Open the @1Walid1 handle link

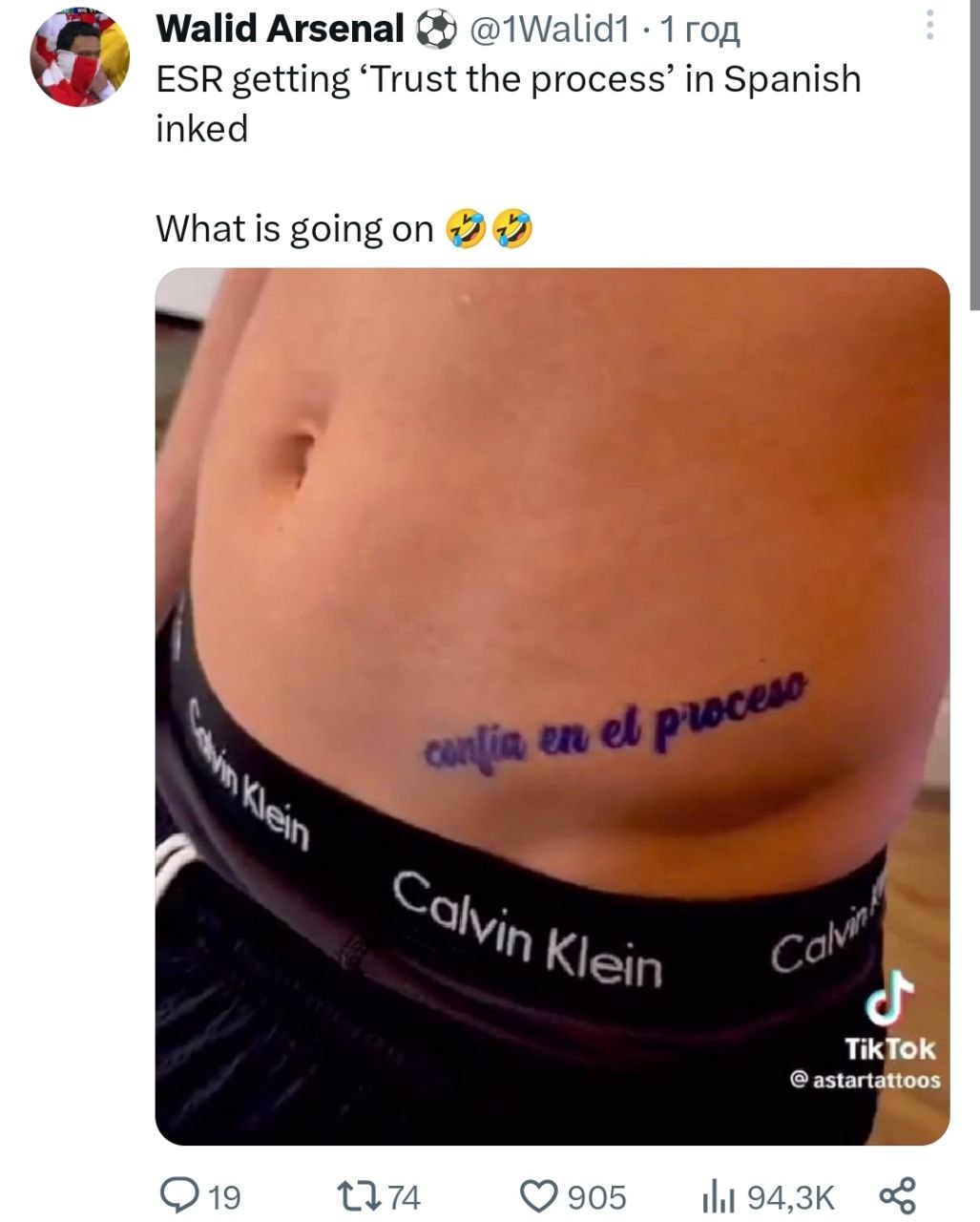point(548,30)
